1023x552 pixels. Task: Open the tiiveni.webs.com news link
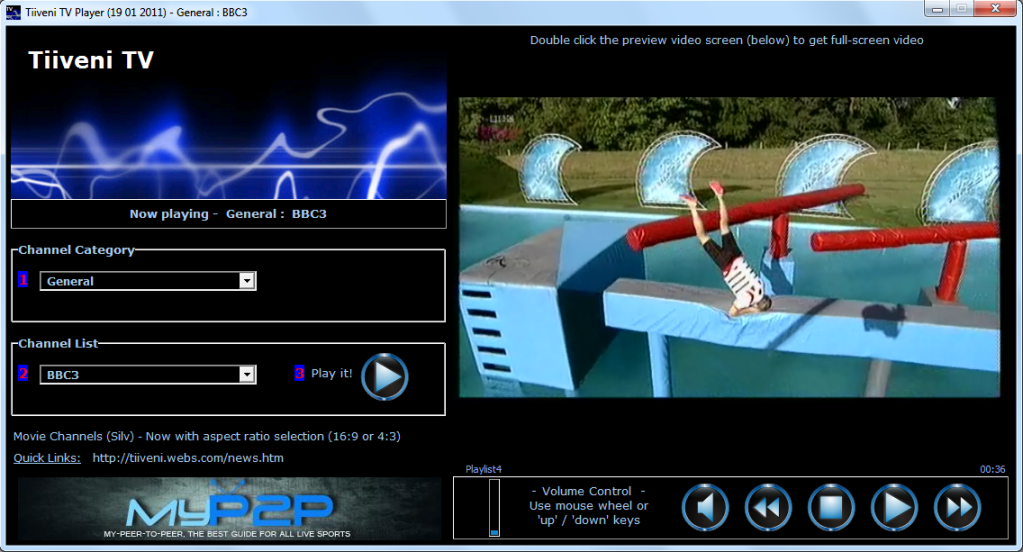(188, 458)
